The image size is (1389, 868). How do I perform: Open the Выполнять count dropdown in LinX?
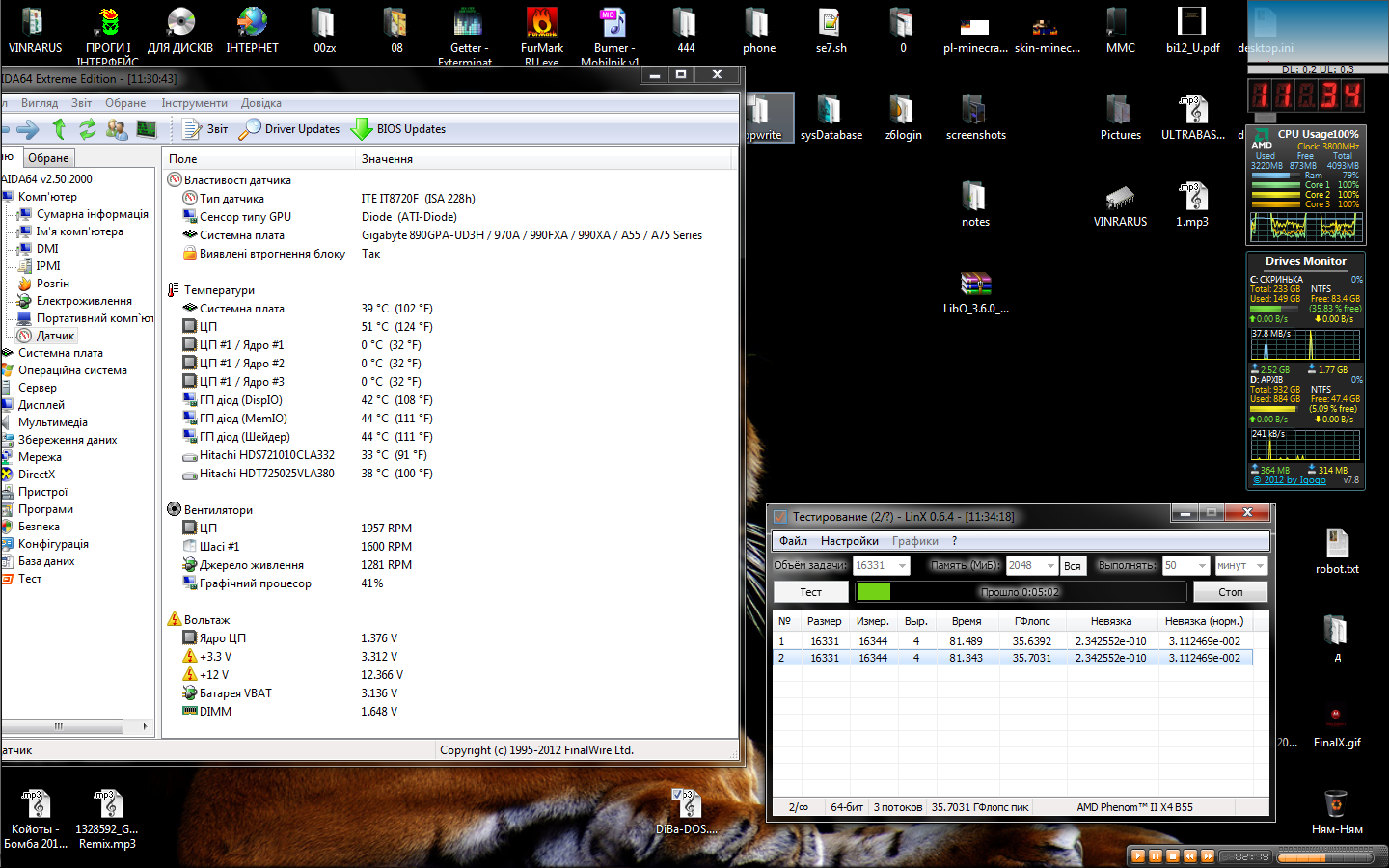coord(1186,566)
